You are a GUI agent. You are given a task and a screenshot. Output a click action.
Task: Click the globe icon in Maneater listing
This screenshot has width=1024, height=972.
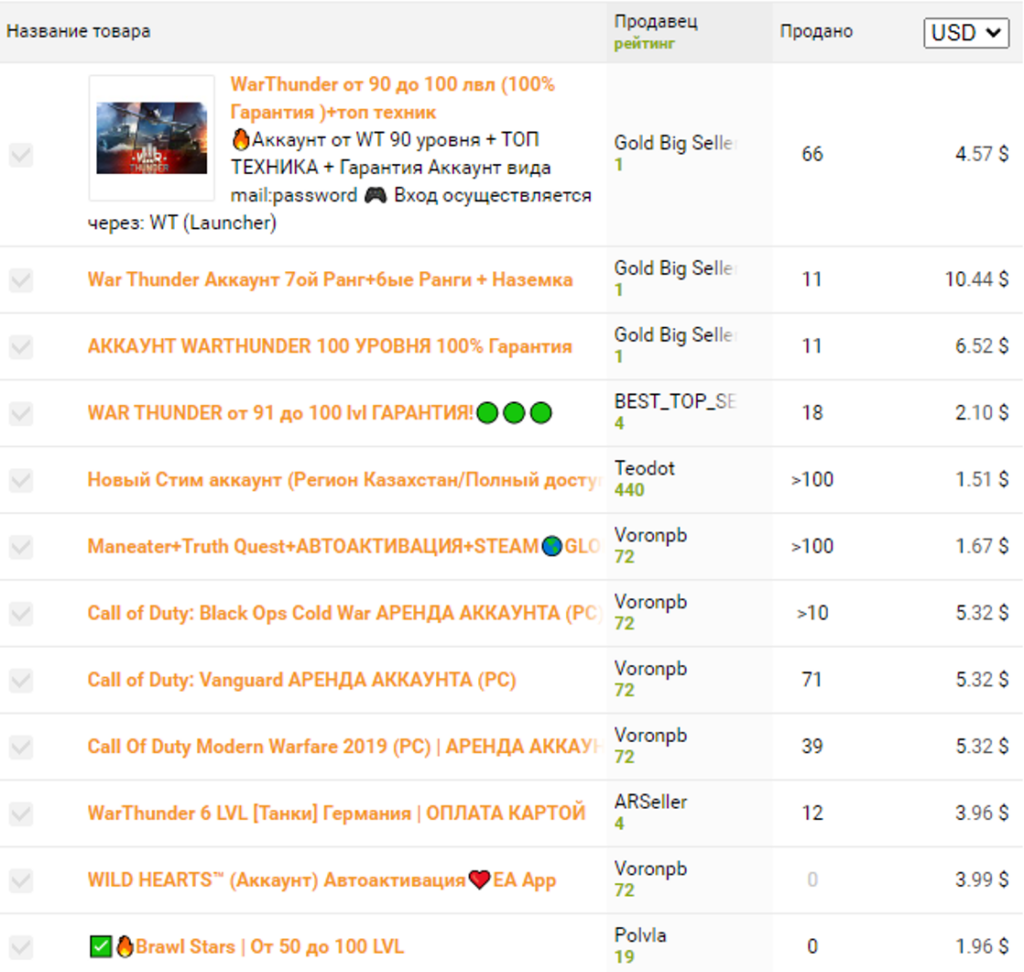(552, 546)
